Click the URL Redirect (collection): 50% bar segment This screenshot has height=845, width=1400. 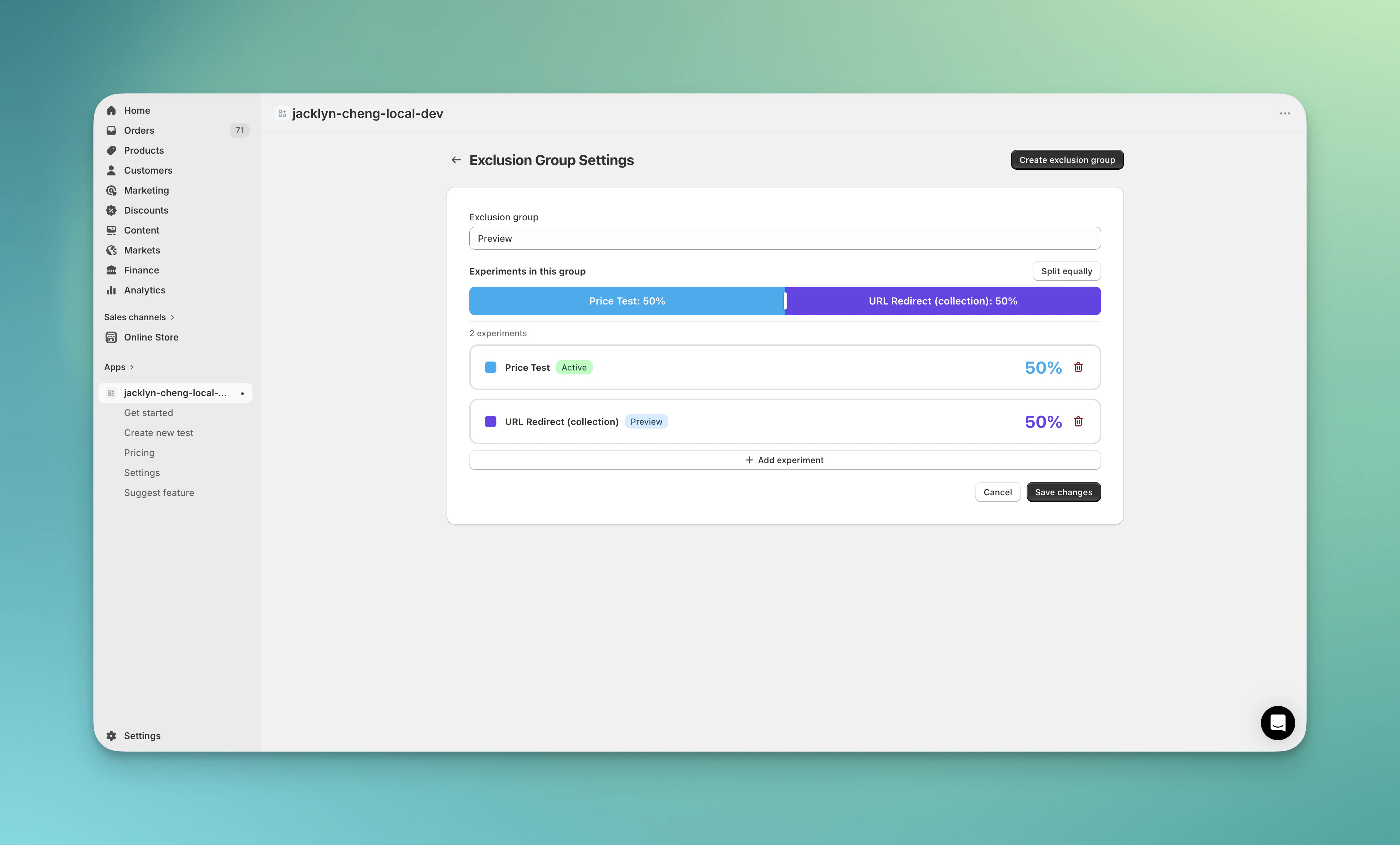coord(943,301)
